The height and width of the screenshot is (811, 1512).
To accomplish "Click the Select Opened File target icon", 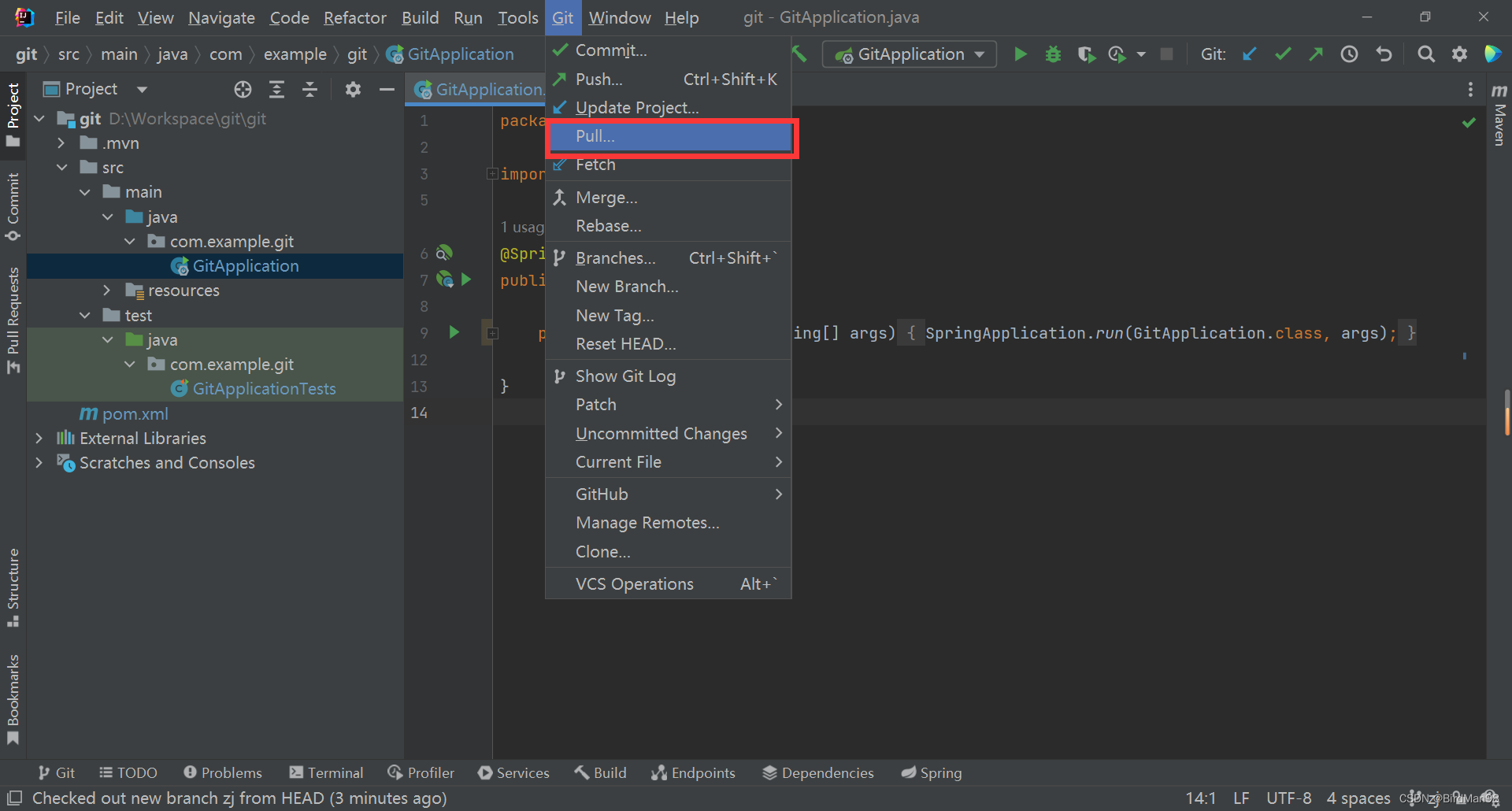I will pos(243,90).
